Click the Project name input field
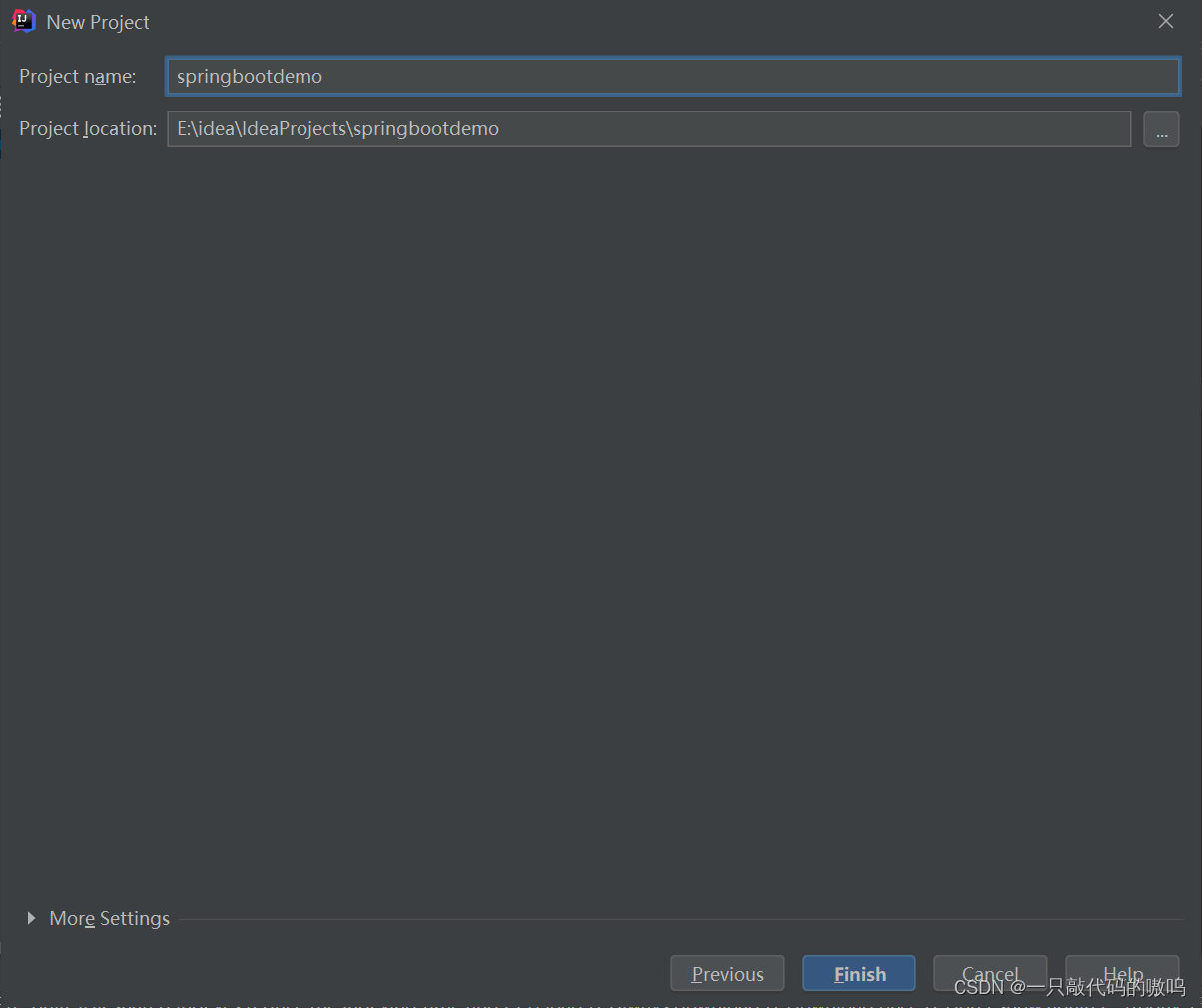The height and width of the screenshot is (1008, 1202). pos(673,76)
